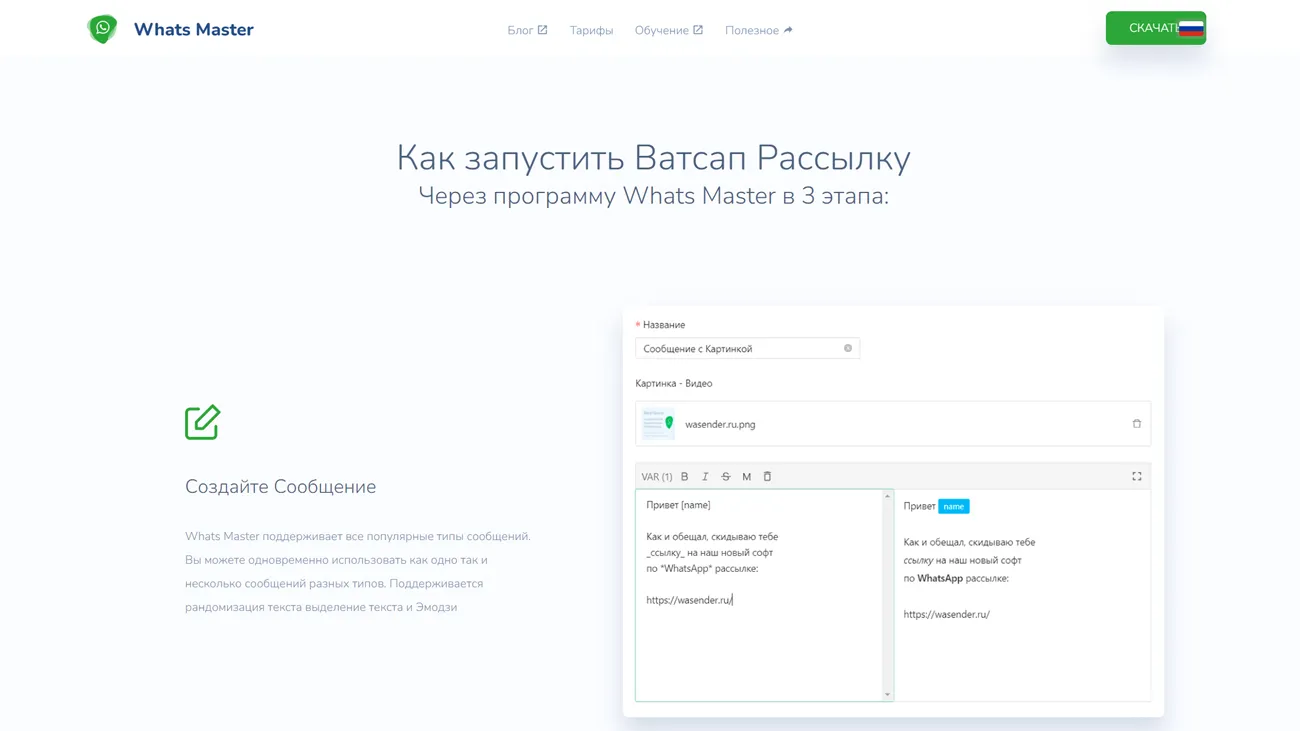Expand the editor to fullscreen
This screenshot has height=731, width=1300.
(x=1136, y=477)
